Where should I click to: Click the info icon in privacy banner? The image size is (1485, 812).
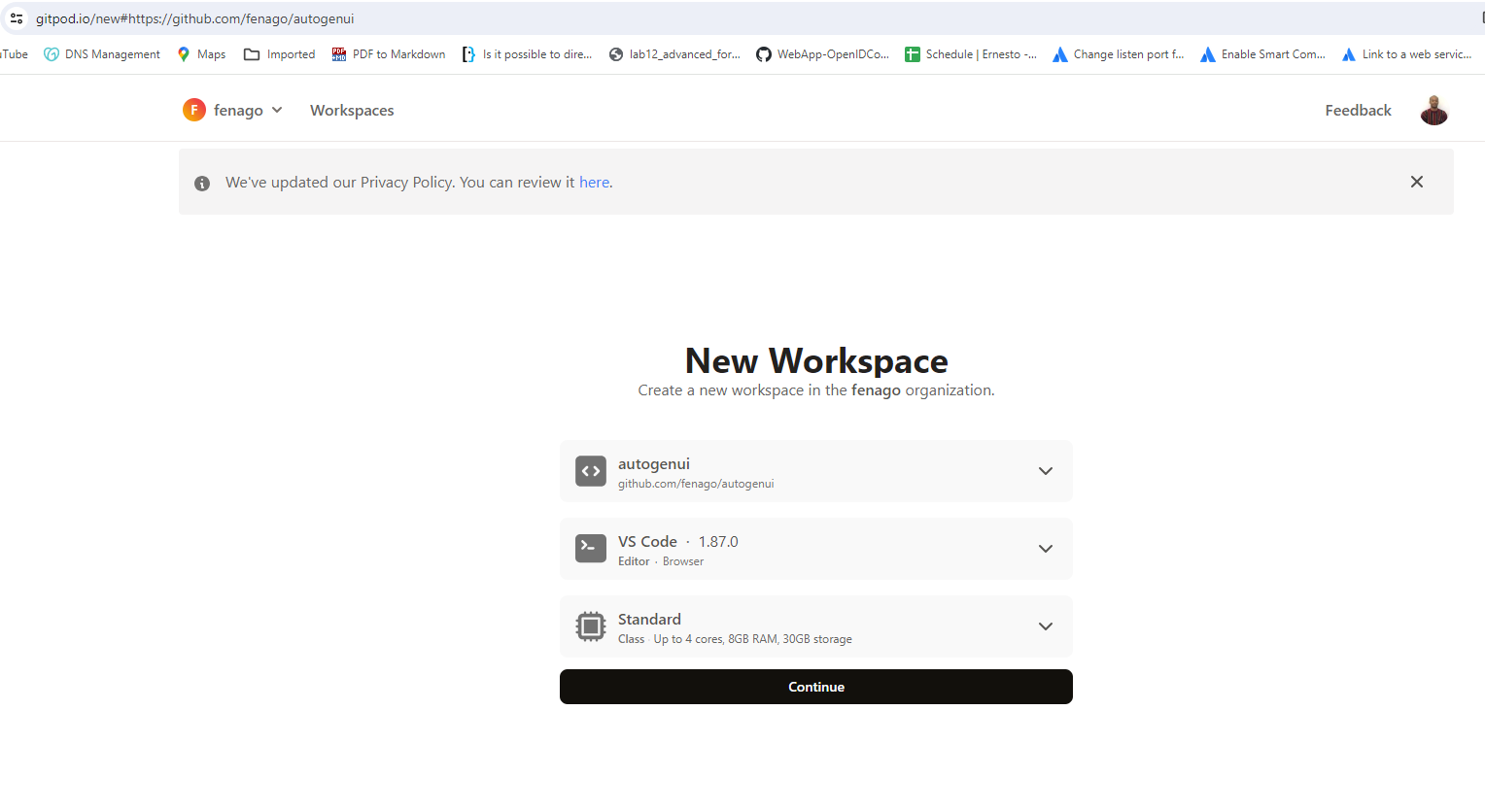coord(202,183)
